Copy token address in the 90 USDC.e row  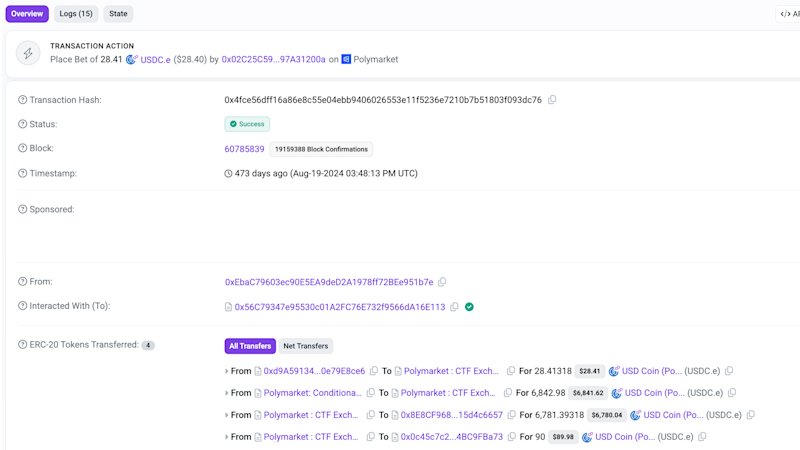coord(703,437)
